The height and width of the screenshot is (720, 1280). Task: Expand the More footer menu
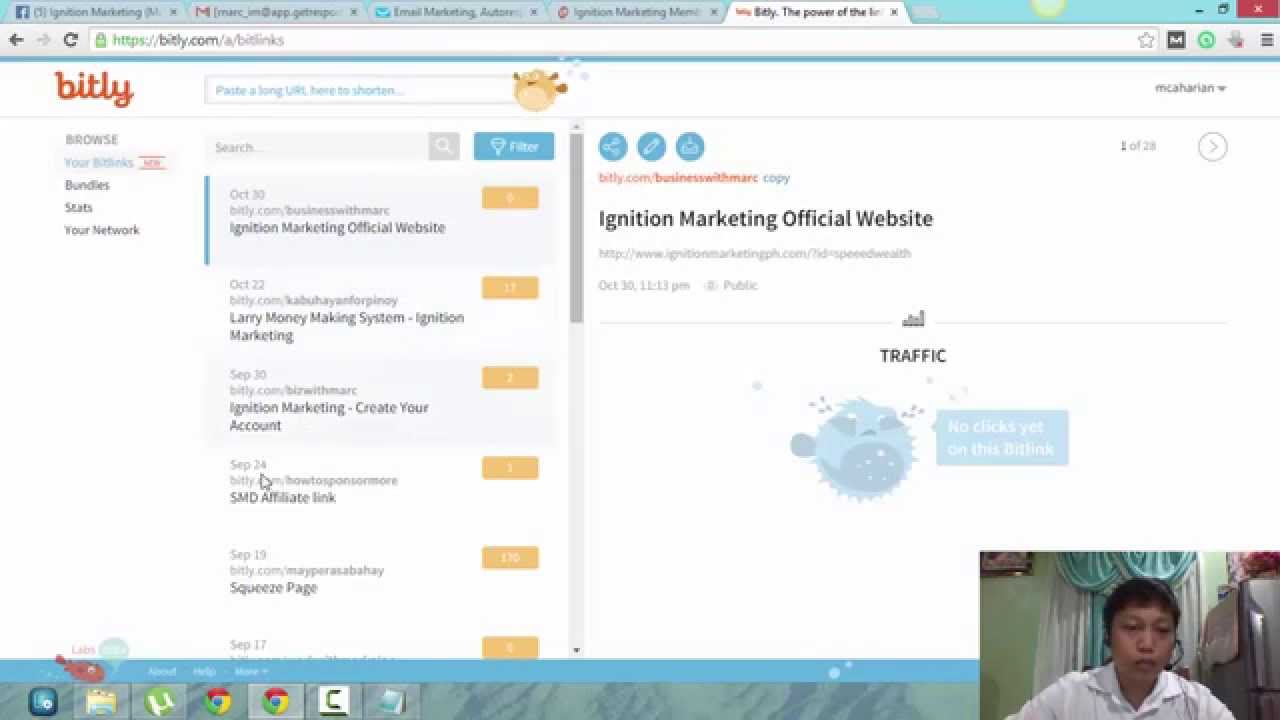coord(250,671)
